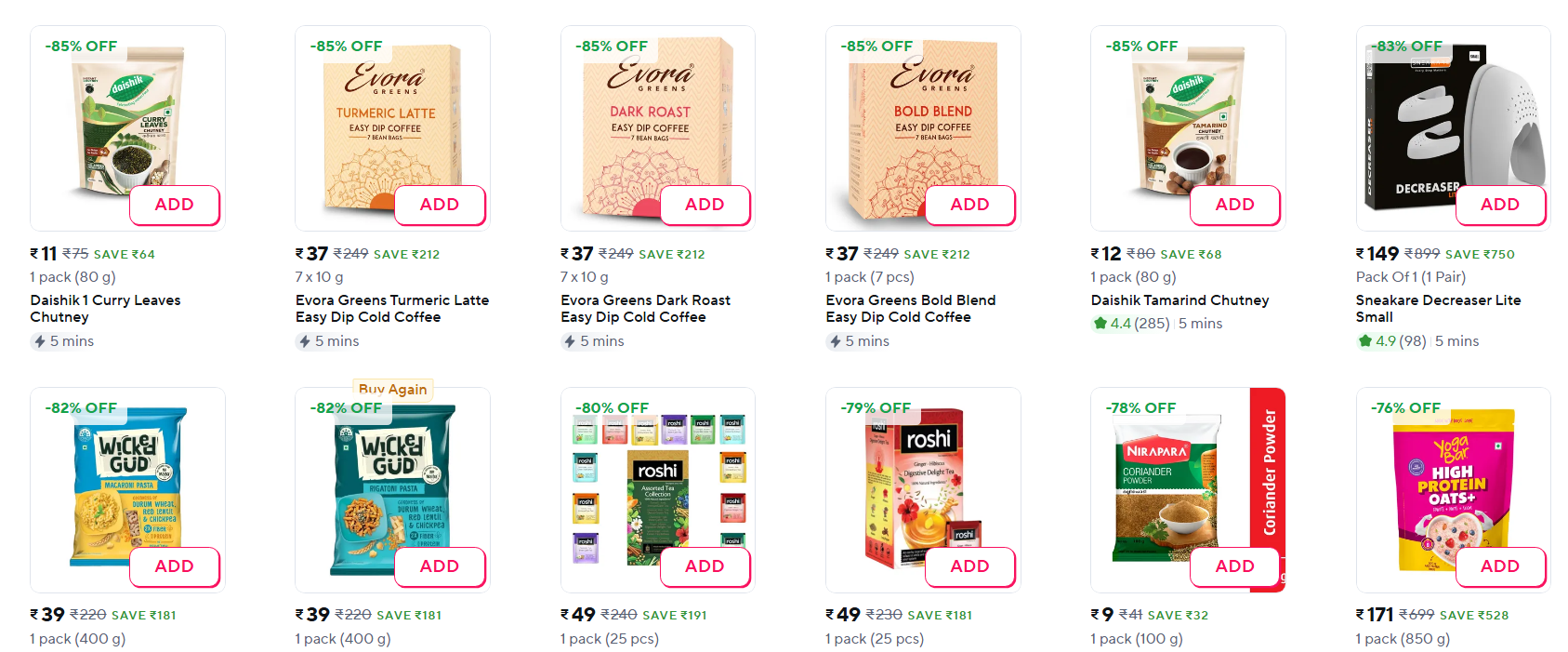Viewport: 1568px width, 652px height.
Task: Click green star rating on Sneakare Decreaser
Action: point(1365,341)
